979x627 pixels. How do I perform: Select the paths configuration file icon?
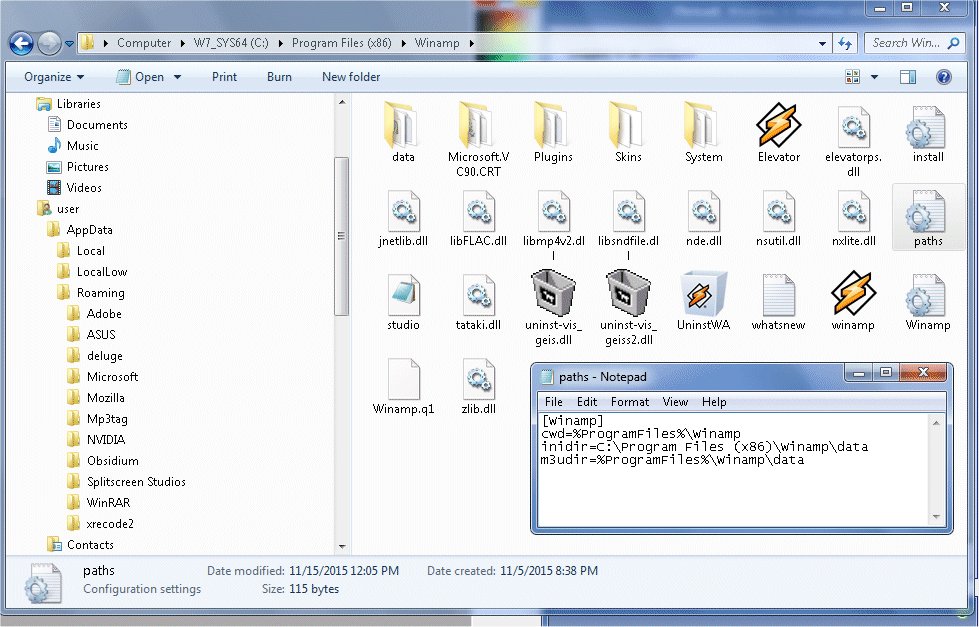point(928,210)
